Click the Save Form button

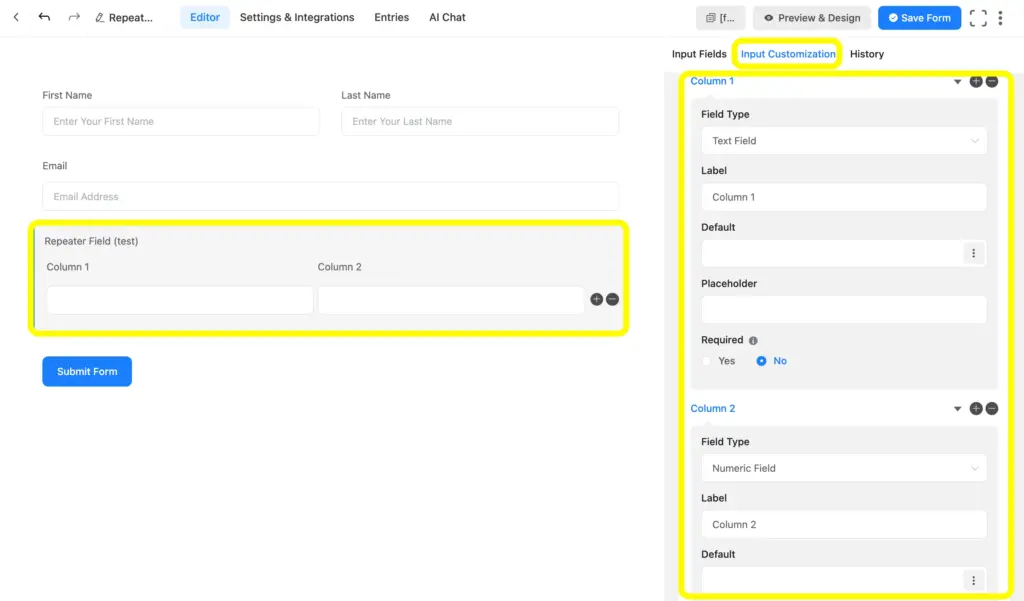[x=919, y=18]
